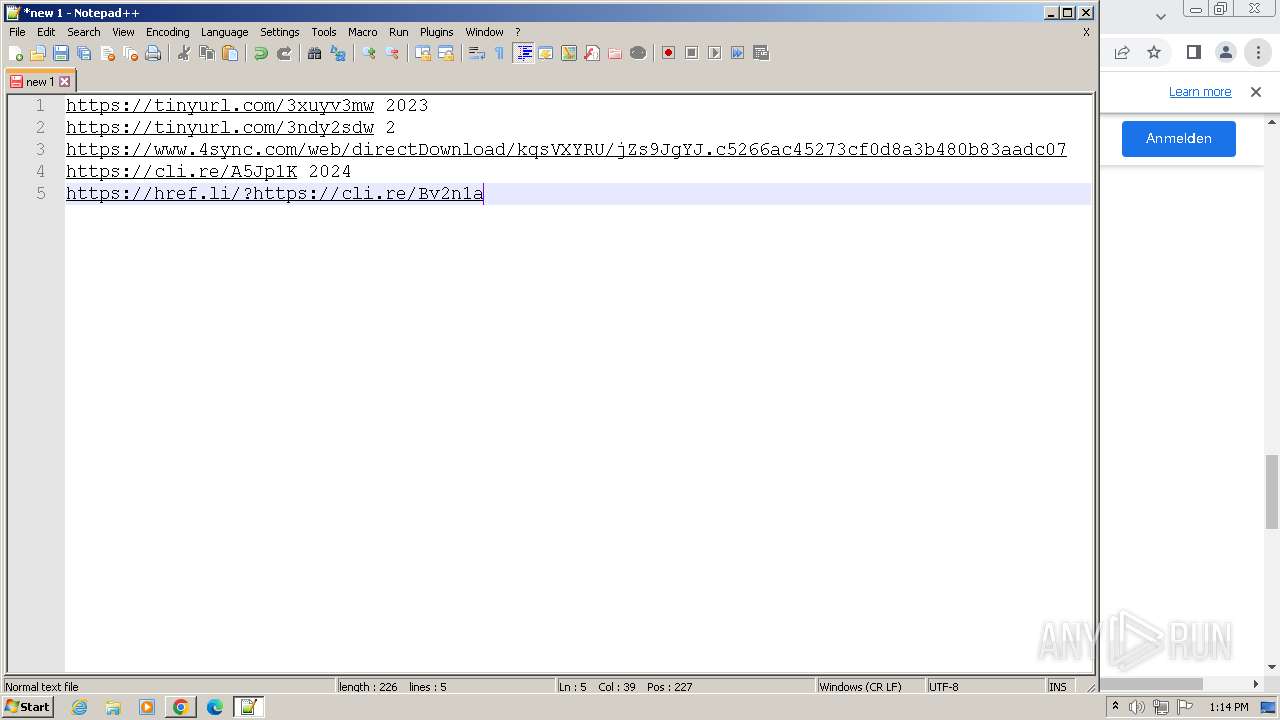Viewport: 1280px width, 720px height.
Task: Click the href.li link on line 5
Action: coord(275,193)
